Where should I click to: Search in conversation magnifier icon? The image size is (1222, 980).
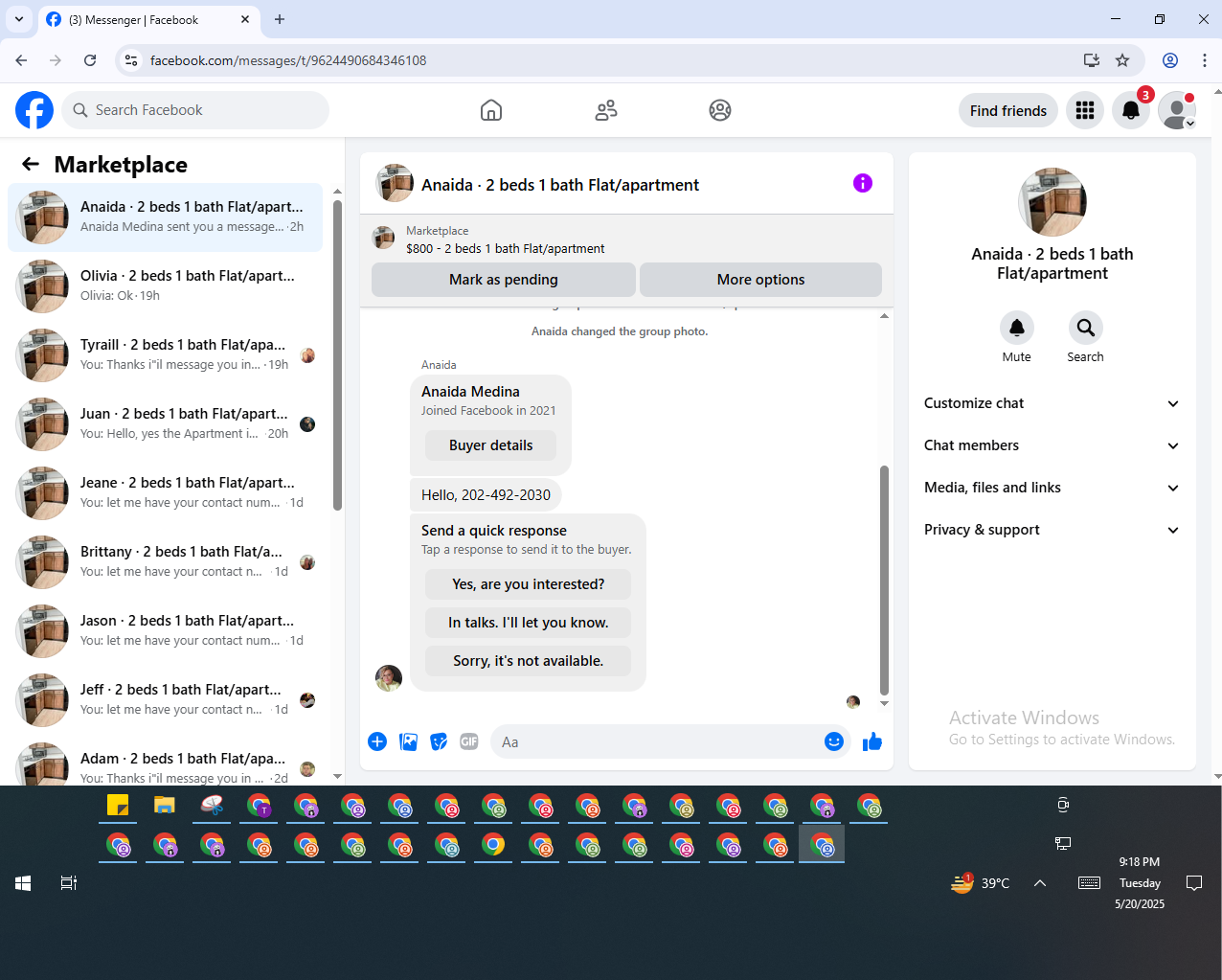coord(1086,328)
